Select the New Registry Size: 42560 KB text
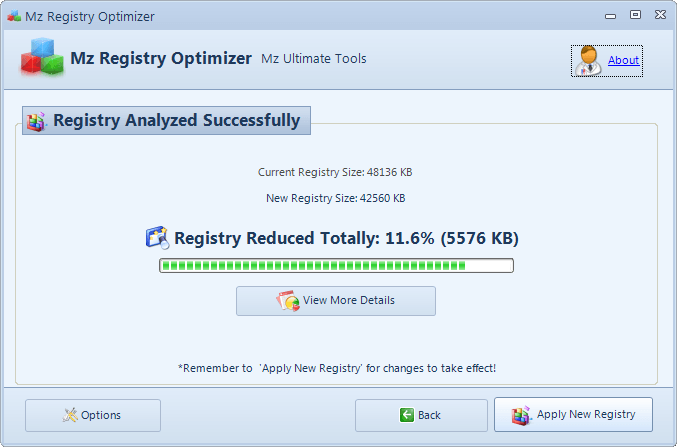 [x=335, y=198]
